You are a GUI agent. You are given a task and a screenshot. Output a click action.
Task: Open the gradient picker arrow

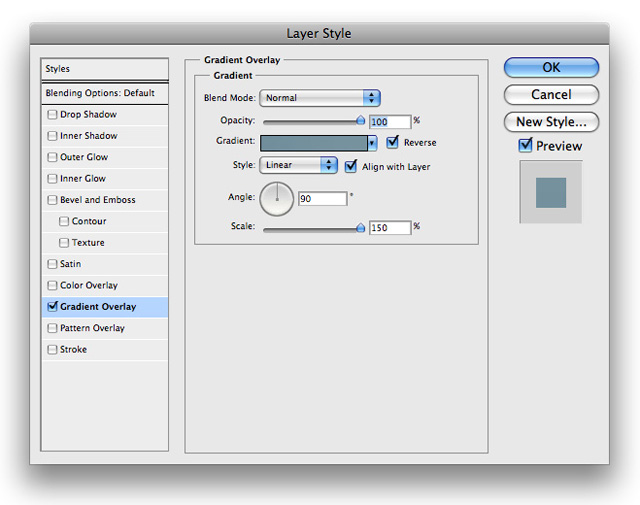point(372,143)
